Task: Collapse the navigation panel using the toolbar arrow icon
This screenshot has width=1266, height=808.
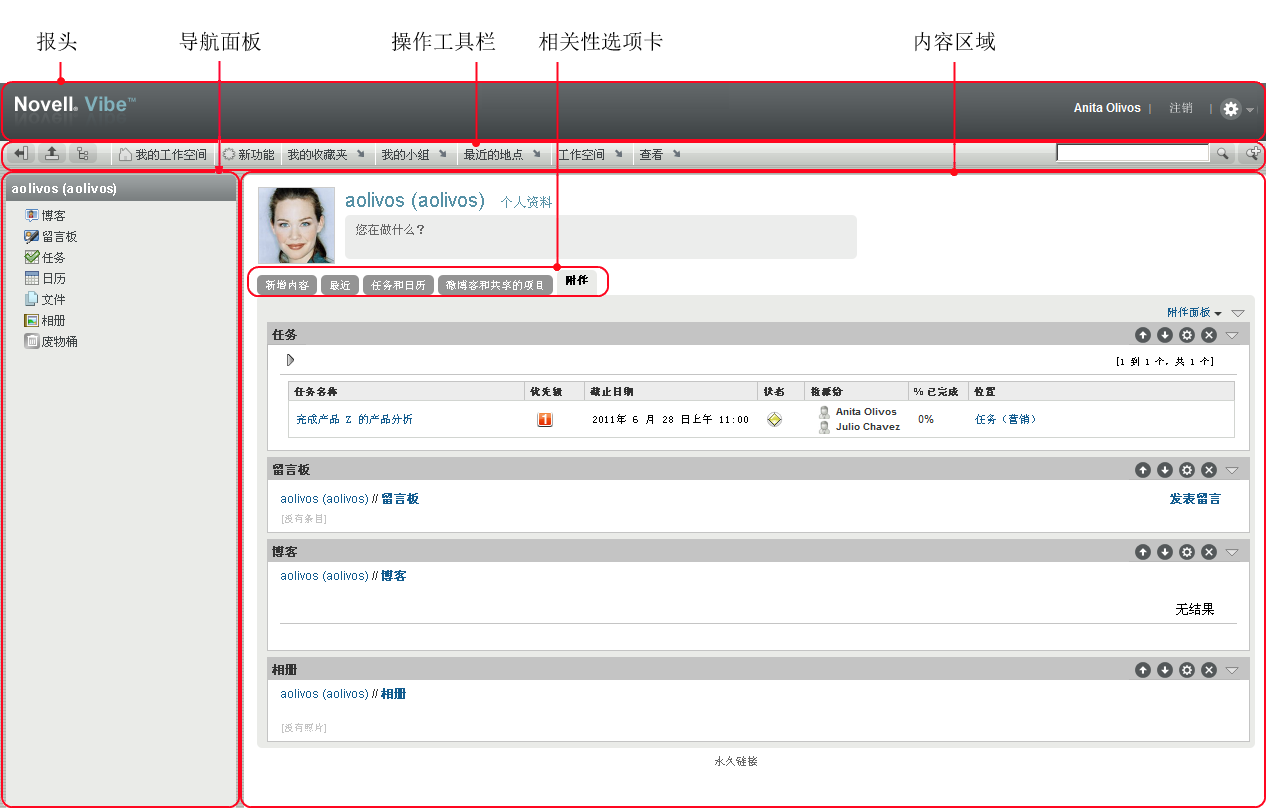Action: point(21,154)
